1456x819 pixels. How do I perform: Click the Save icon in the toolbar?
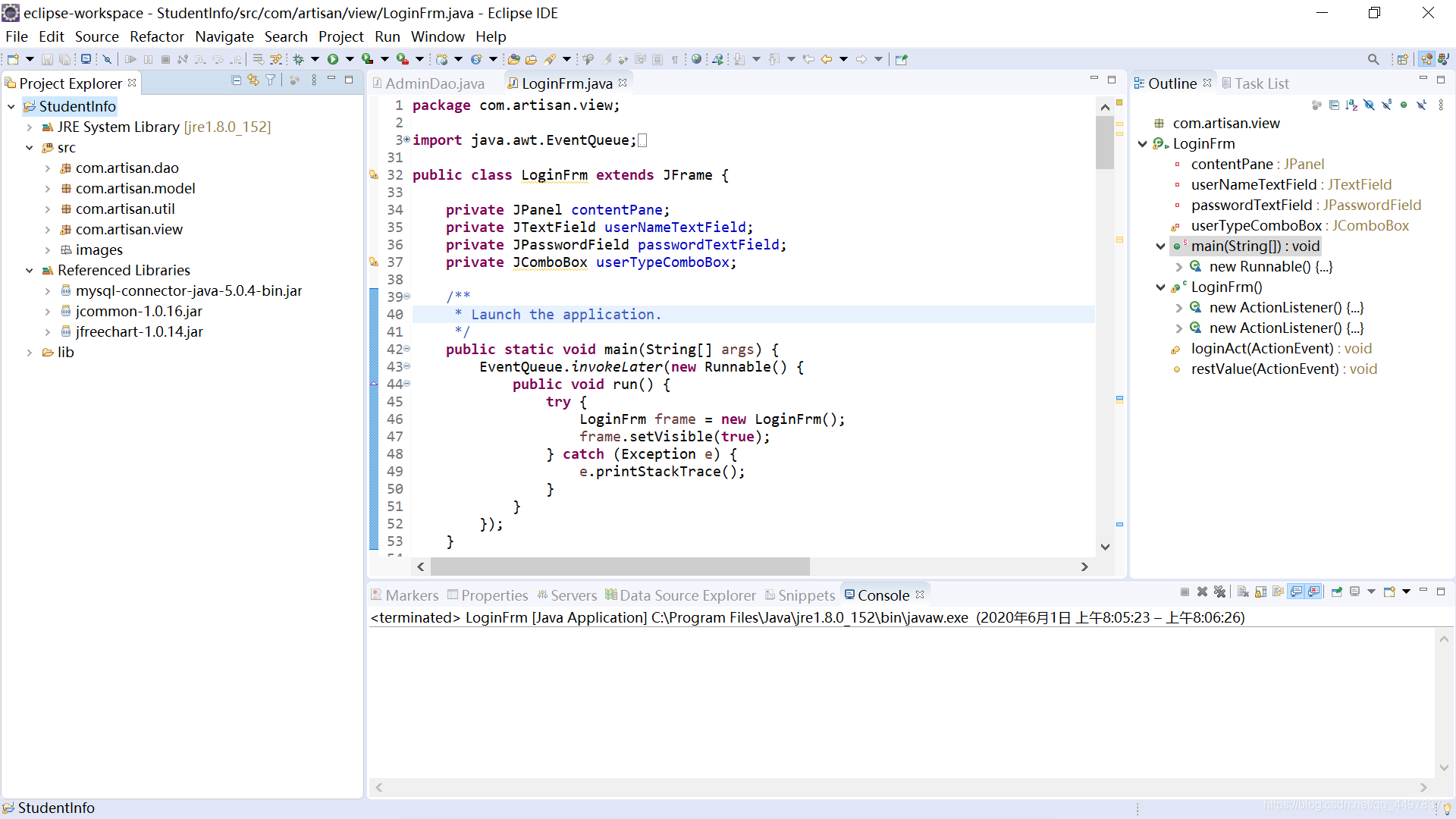pos(47,59)
